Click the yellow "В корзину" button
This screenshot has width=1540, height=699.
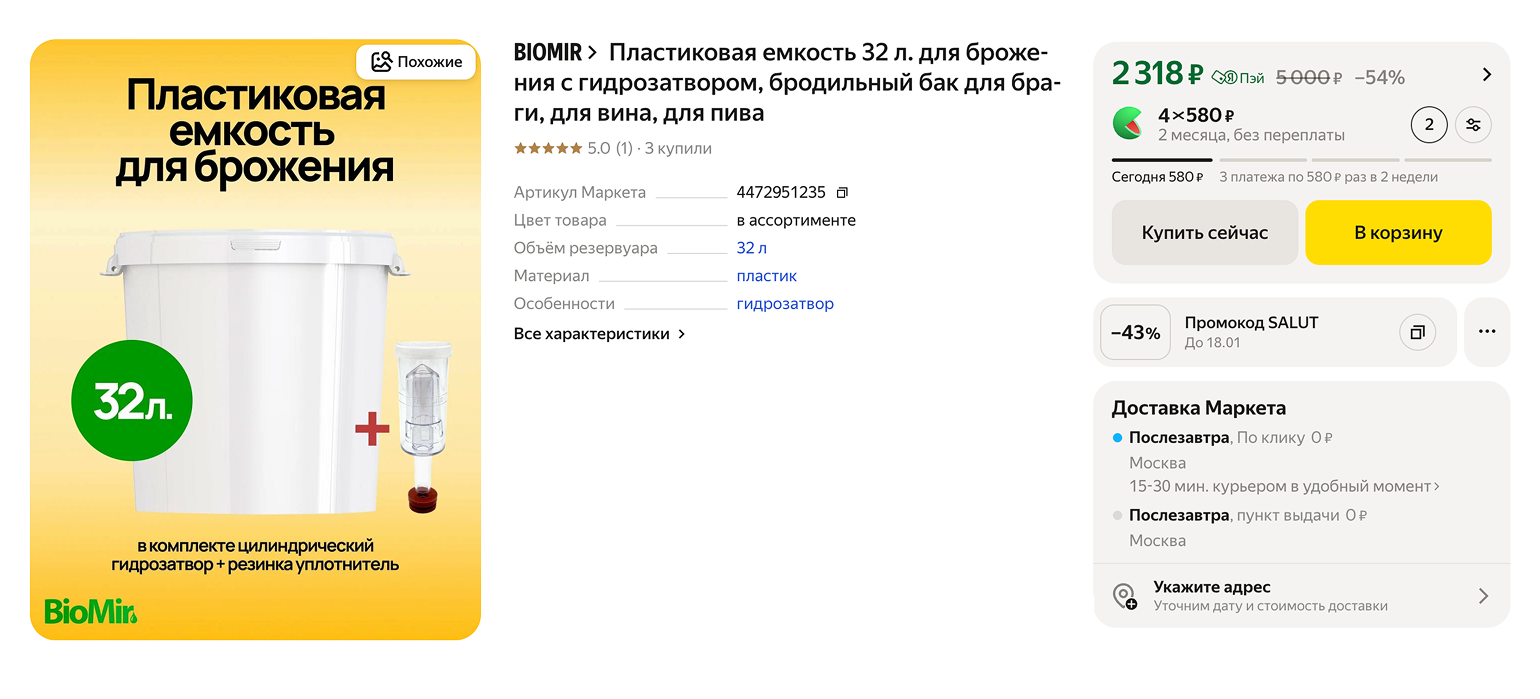coord(1398,232)
